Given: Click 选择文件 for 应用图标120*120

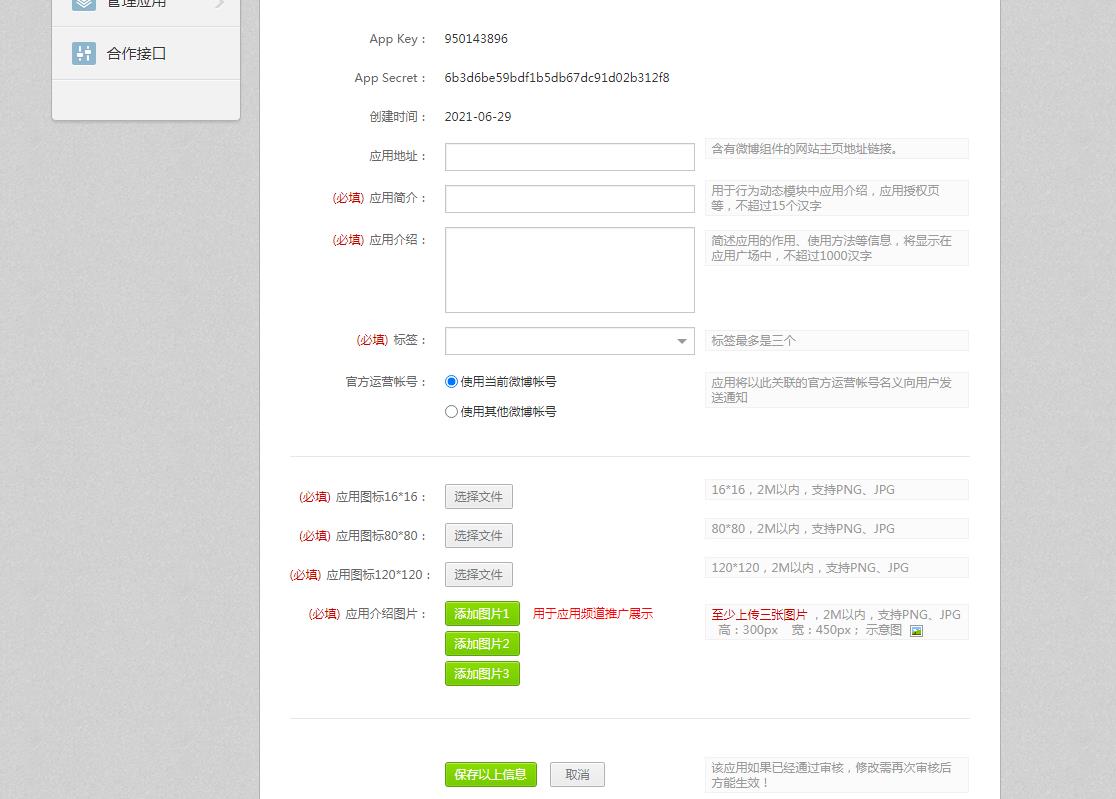Looking at the screenshot, I should tap(478, 574).
